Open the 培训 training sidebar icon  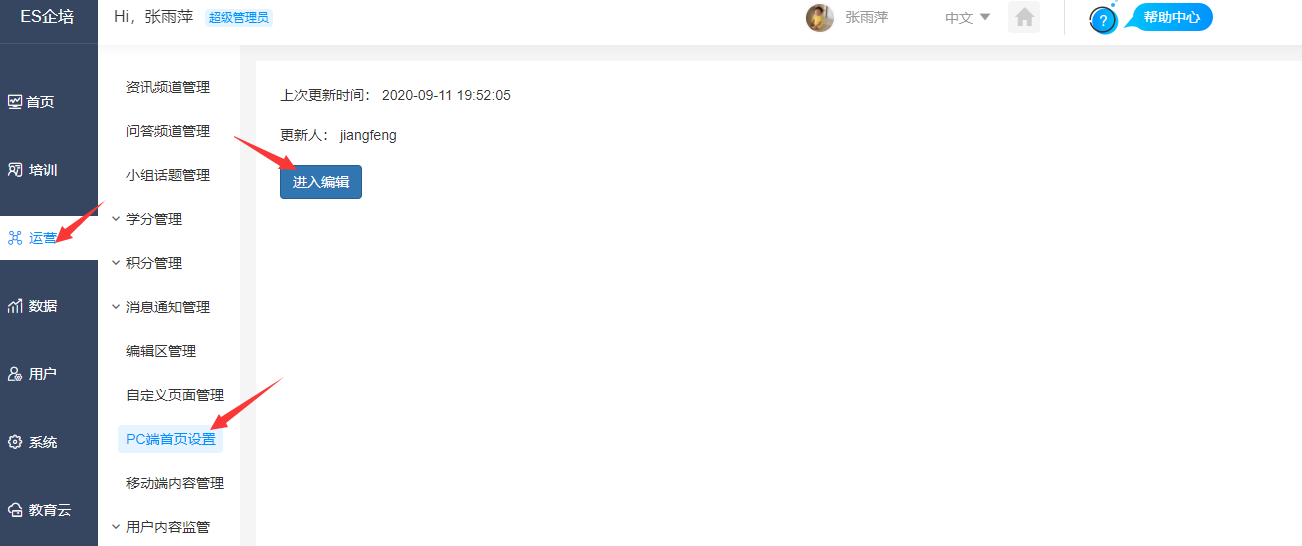click(x=15, y=170)
